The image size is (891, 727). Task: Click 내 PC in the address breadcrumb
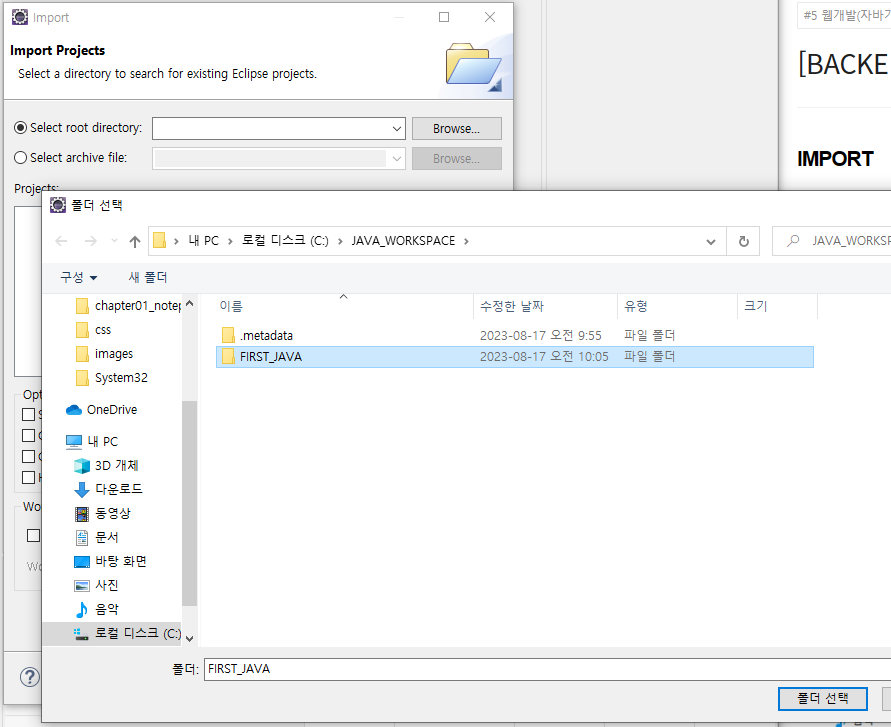coord(203,241)
